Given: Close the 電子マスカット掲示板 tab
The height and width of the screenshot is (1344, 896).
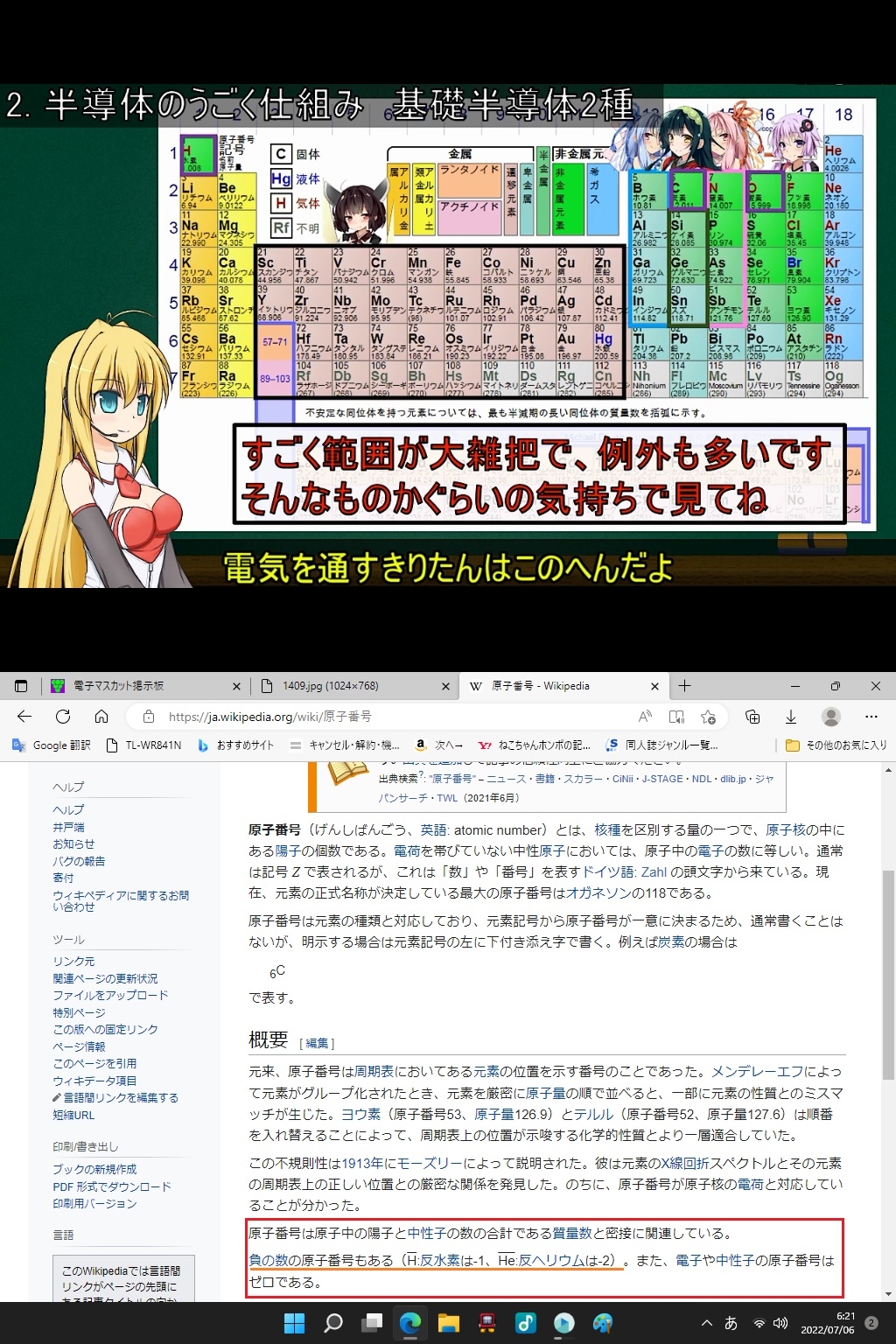Looking at the screenshot, I should pyautogui.click(x=236, y=686).
